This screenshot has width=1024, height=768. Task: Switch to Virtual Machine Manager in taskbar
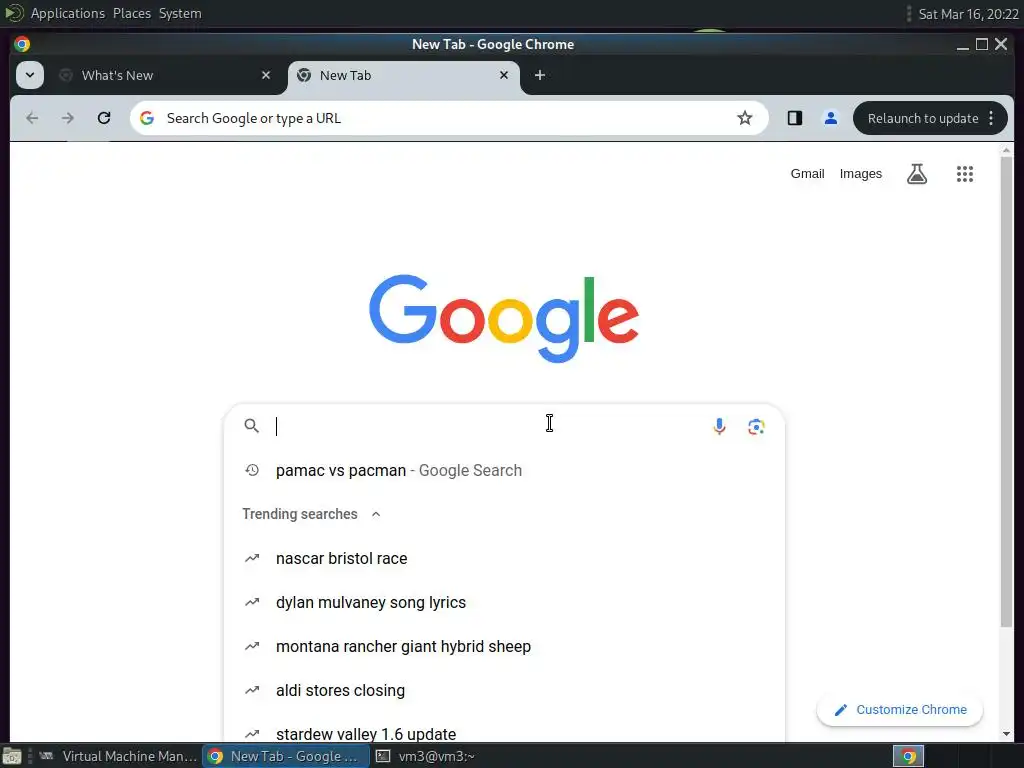coord(118,756)
